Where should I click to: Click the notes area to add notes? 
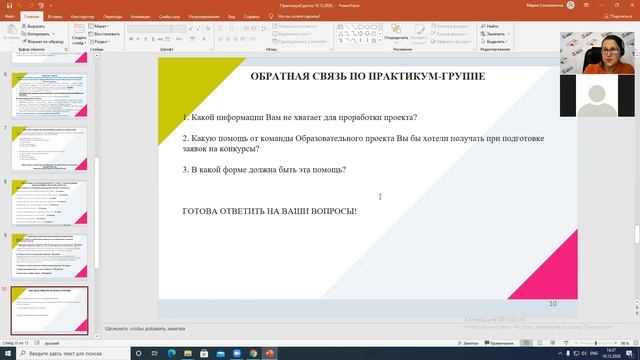click(145, 329)
